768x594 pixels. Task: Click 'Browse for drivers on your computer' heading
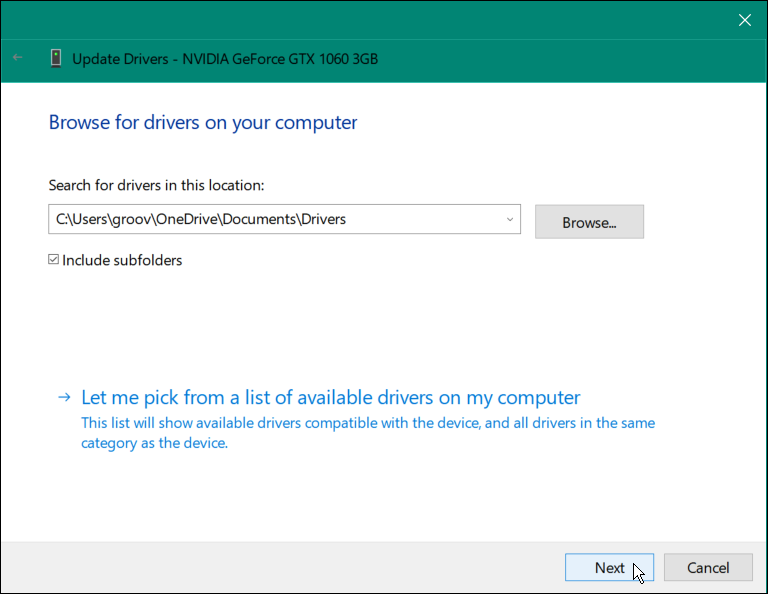pyautogui.click(x=203, y=122)
